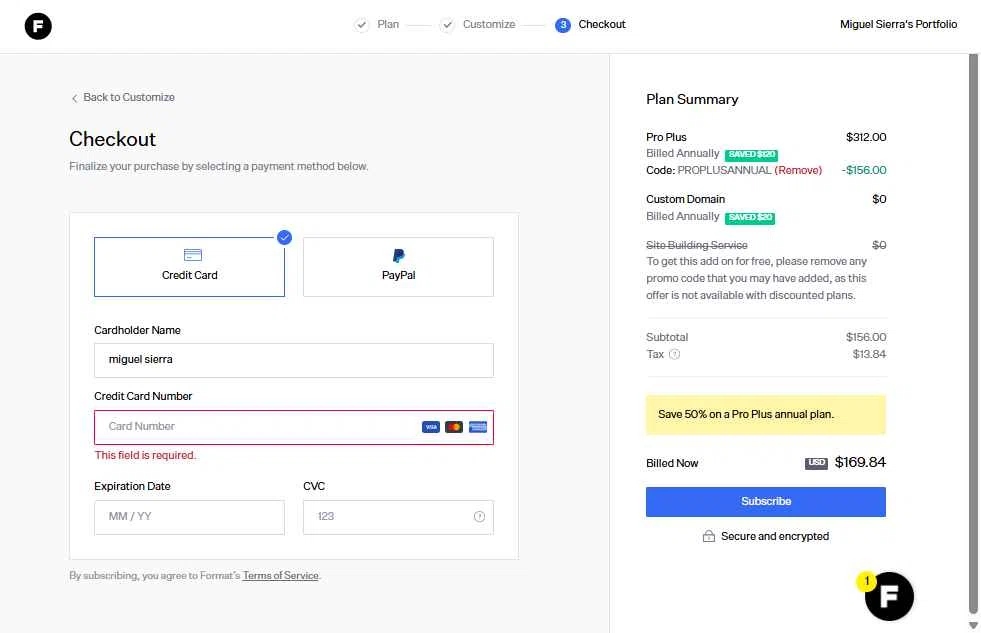The width and height of the screenshot is (981, 633).
Task: Focus the Credit Card Number field
Action: click(294, 427)
